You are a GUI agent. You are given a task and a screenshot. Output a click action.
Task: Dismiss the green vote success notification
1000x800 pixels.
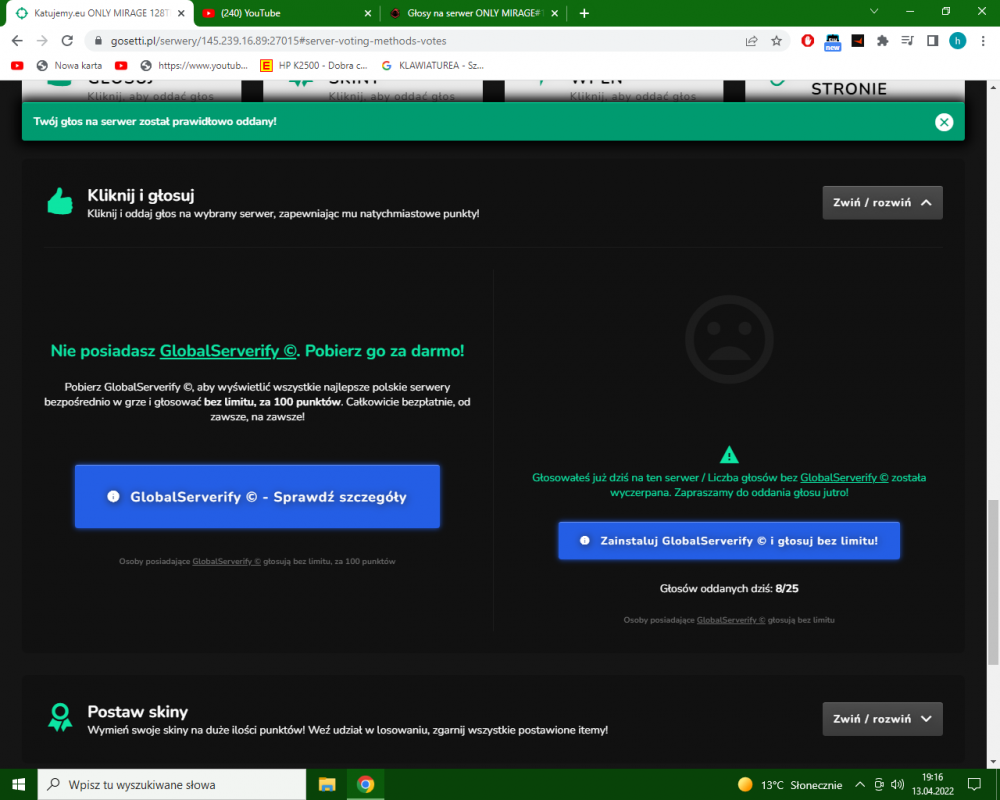(944, 122)
